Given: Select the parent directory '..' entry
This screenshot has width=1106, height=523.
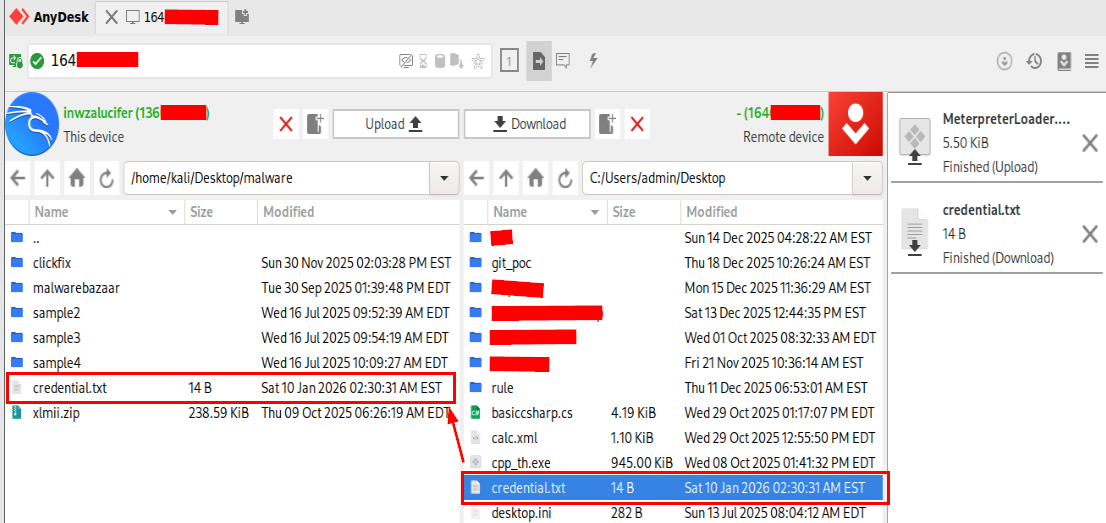Looking at the screenshot, I should pos(231,238).
